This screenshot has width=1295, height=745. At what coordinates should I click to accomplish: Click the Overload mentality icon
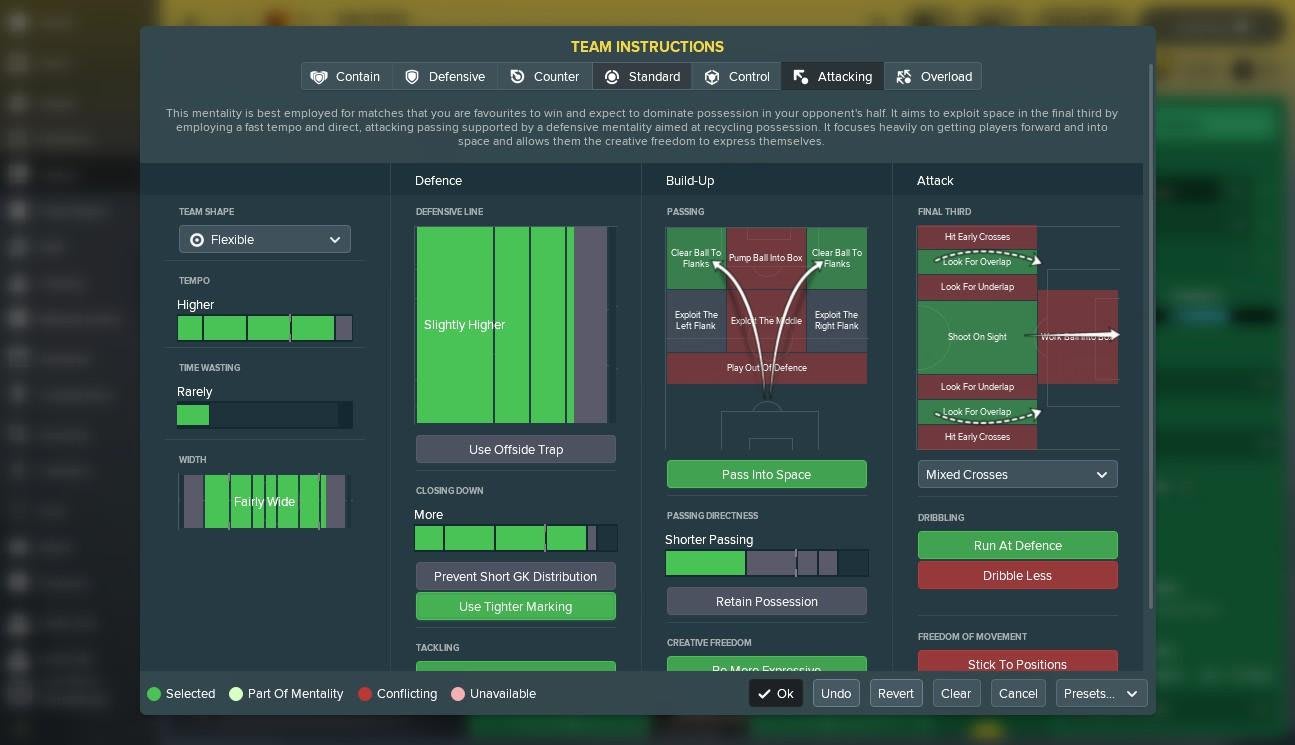pos(904,77)
